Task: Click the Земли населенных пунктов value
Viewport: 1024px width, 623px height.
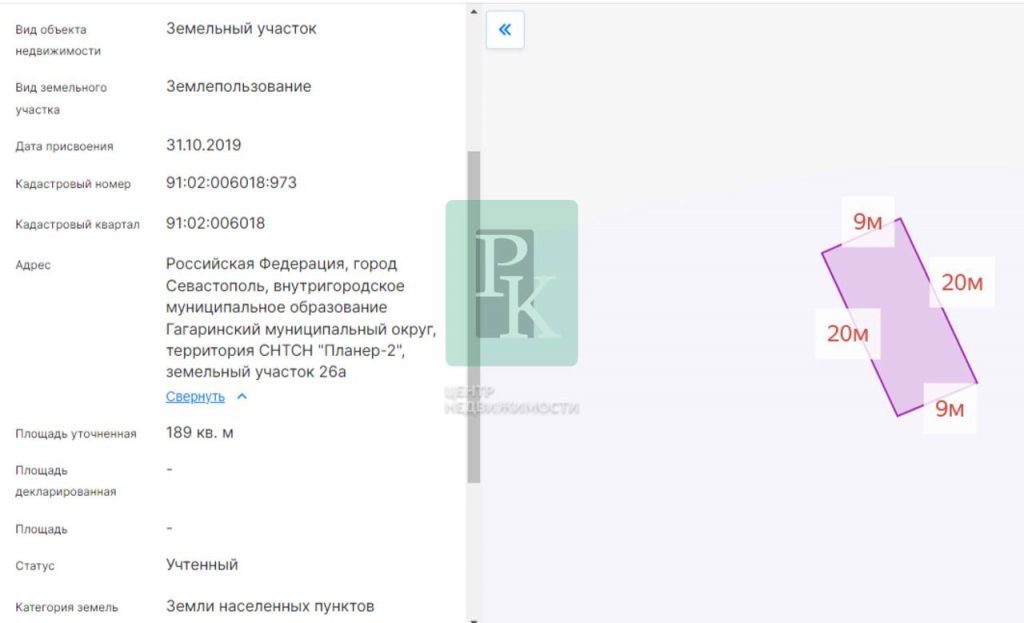Action: (270, 607)
